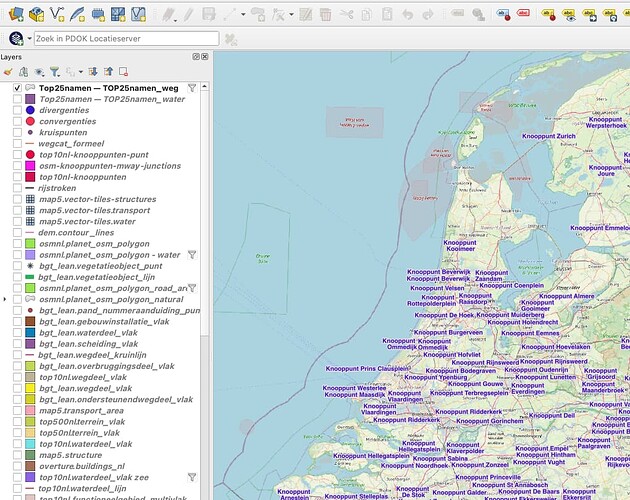Click the yellow pin labels tool
The height and width of the screenshot is (500, 630).
click(x=548, y=14)
